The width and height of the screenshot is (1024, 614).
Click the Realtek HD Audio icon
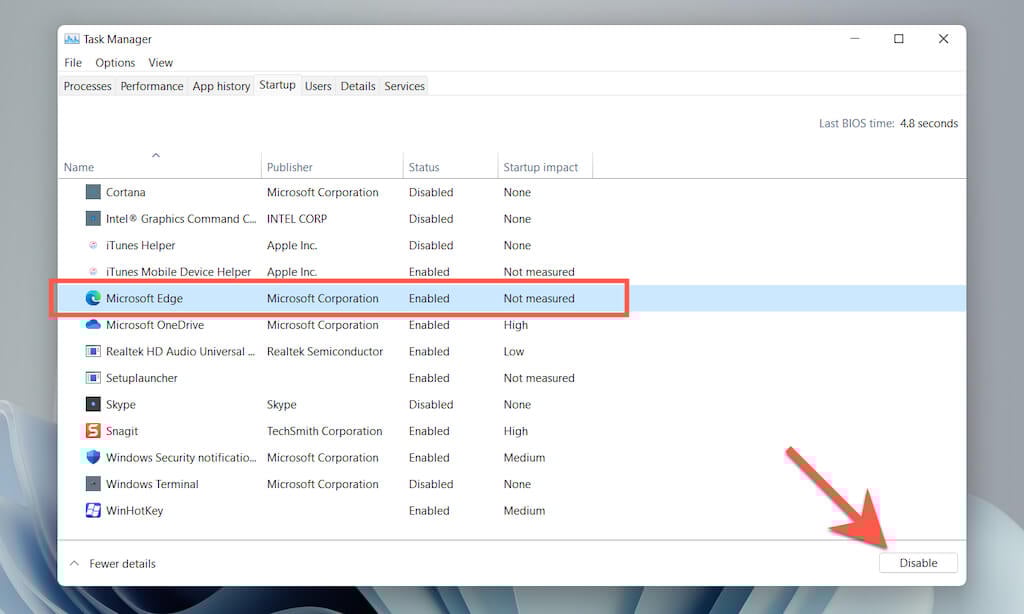(93, 351)
